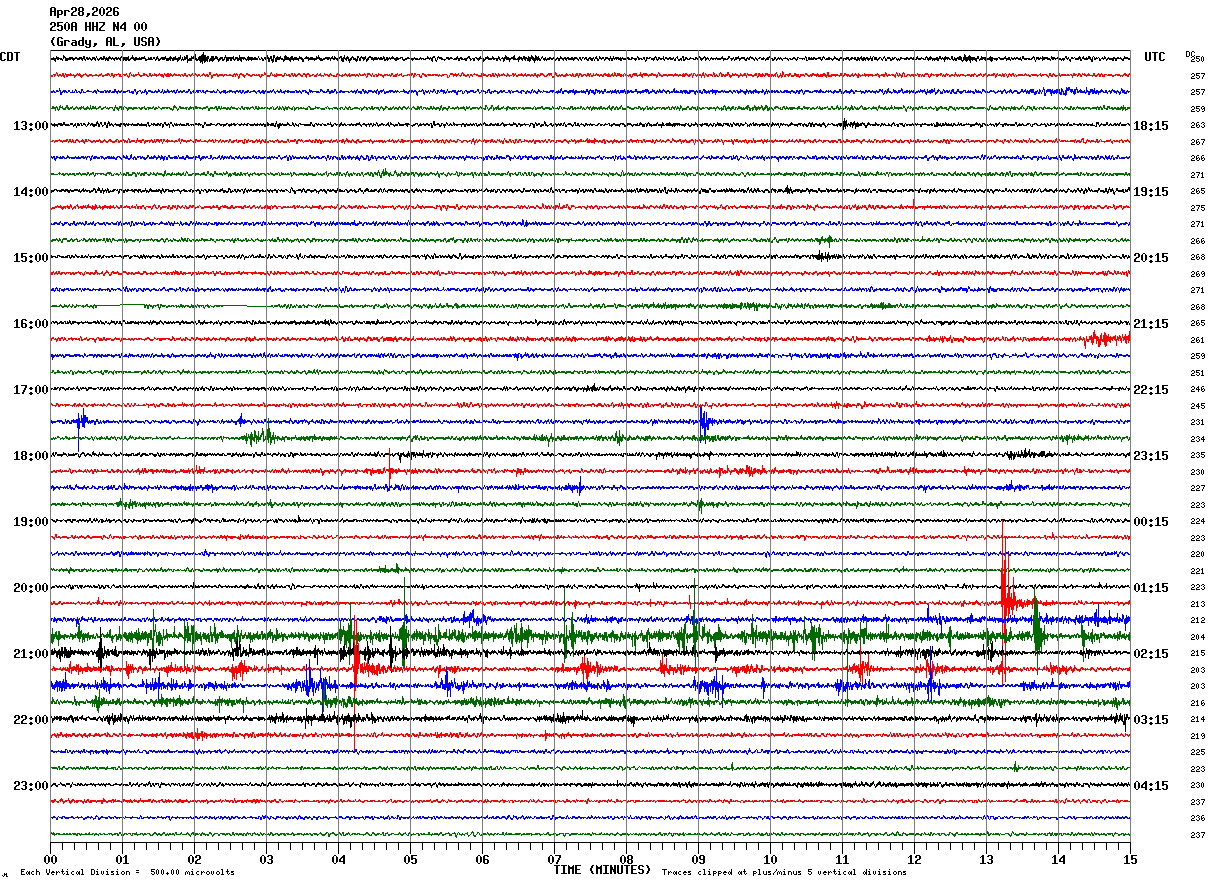Image resolution: width=1210 pixels, height=886 pixels.
Task: Click the CDT timezone header
Action: [10, 57]
